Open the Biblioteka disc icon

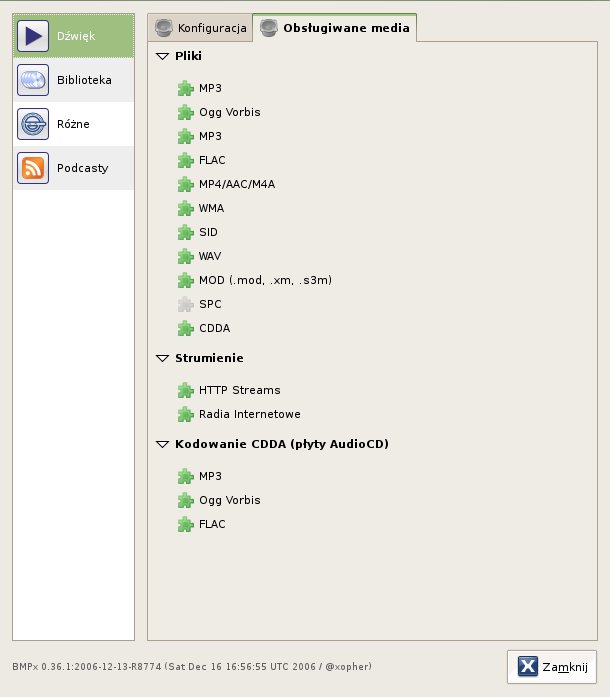(x=33, y=80)
